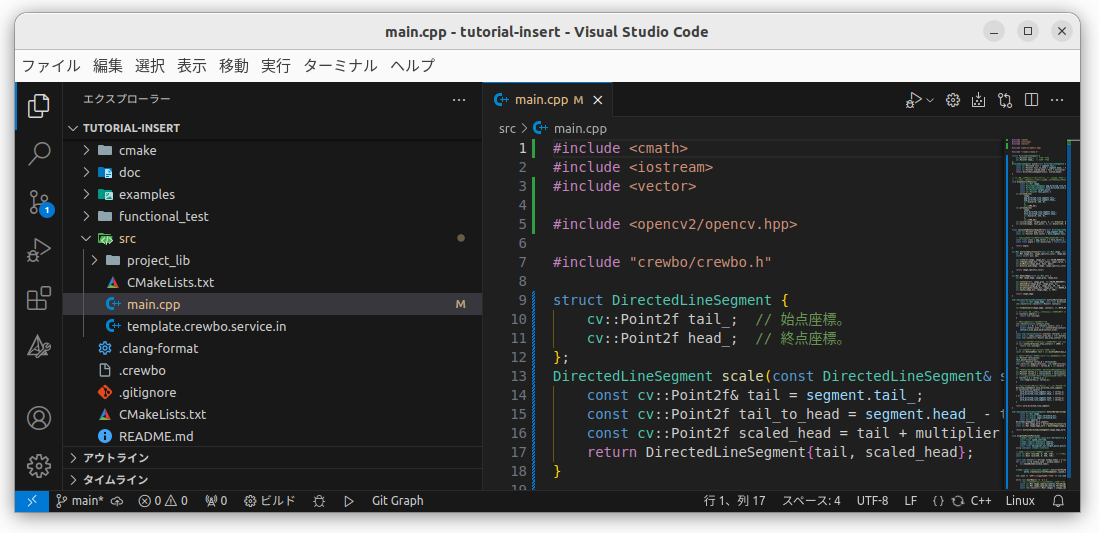The width and height of the screenshot is (1099, 533).
Task: Open the 移動 menu
Action: point(234,66)
